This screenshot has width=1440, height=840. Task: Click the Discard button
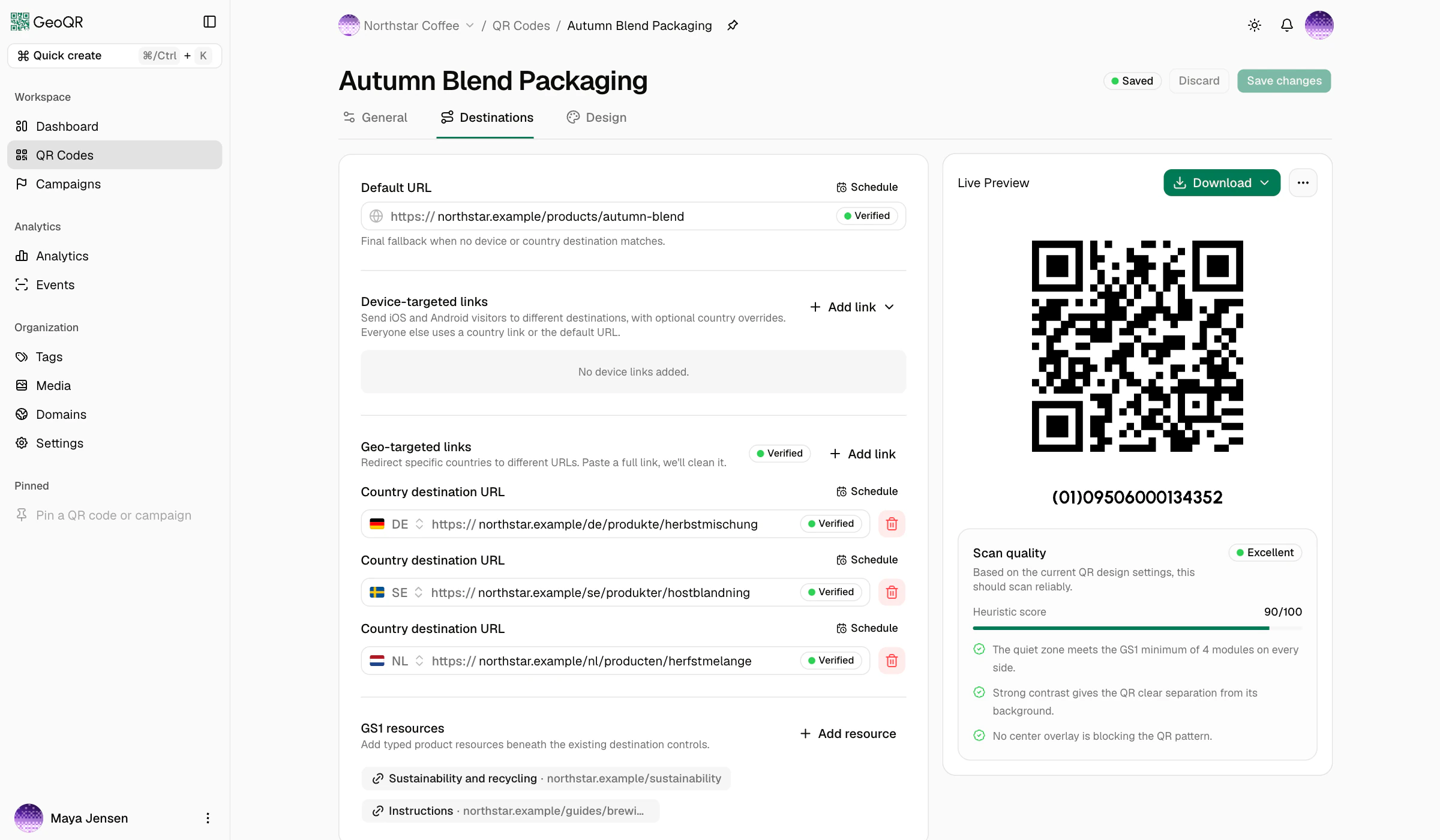(1199, 81)
